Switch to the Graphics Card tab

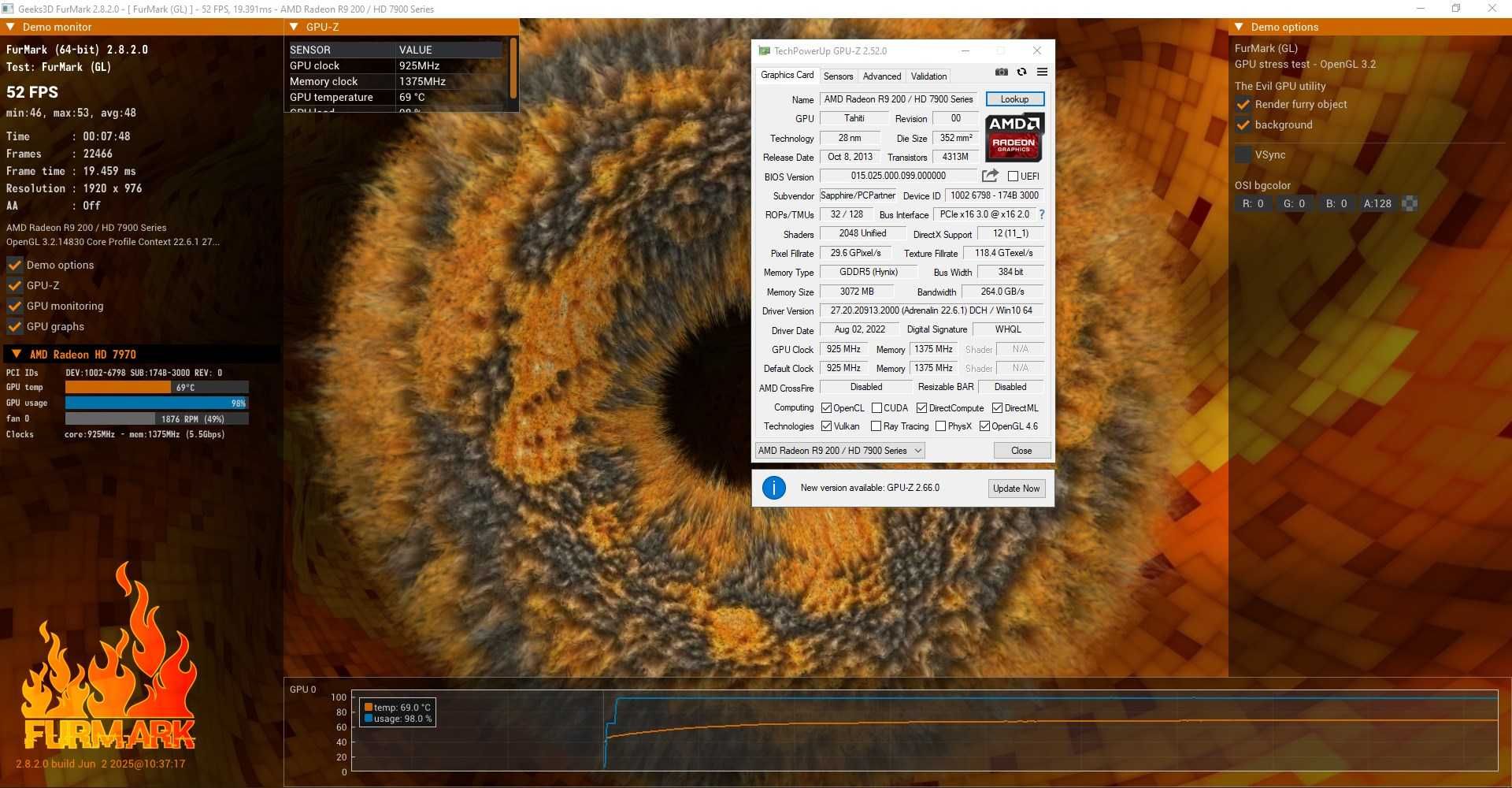787,75
